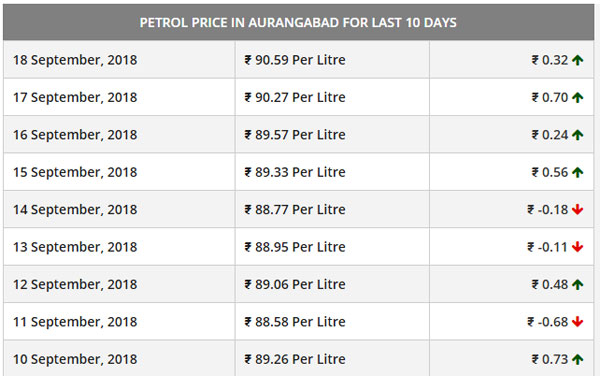Click red down arrow beside ₹ -0.68
600x376 pixels.
577,322
